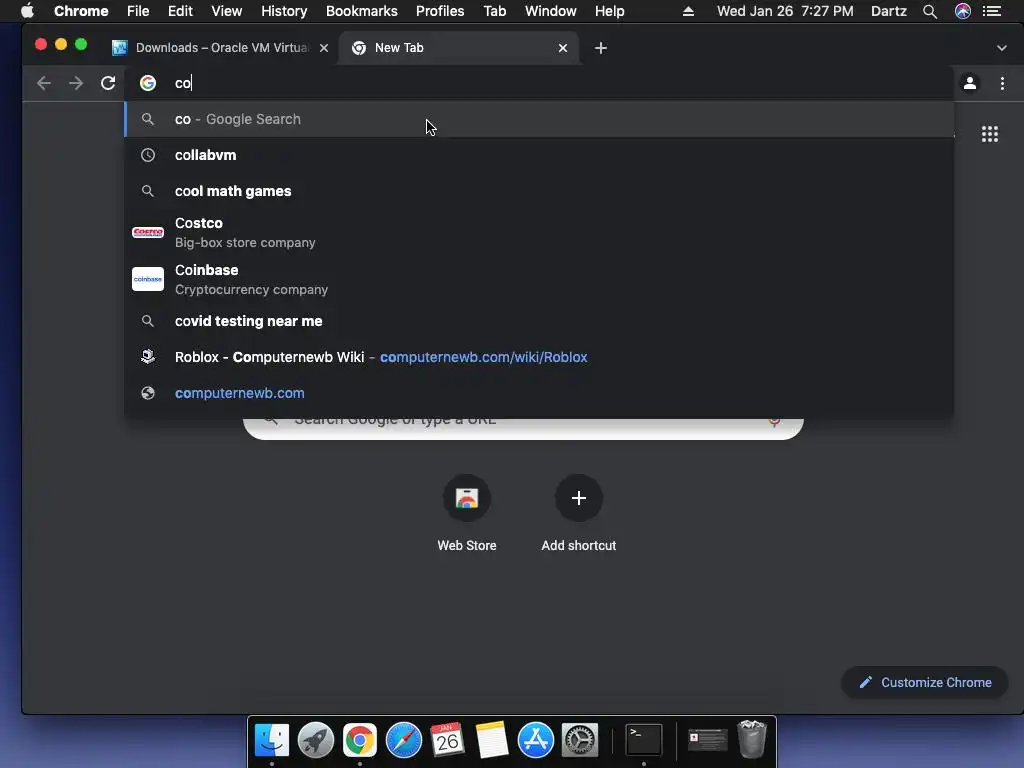The height and width of the screenshot is (768, 1024).
Task: Click the date and time in menu bar
Action: [785, 11]
